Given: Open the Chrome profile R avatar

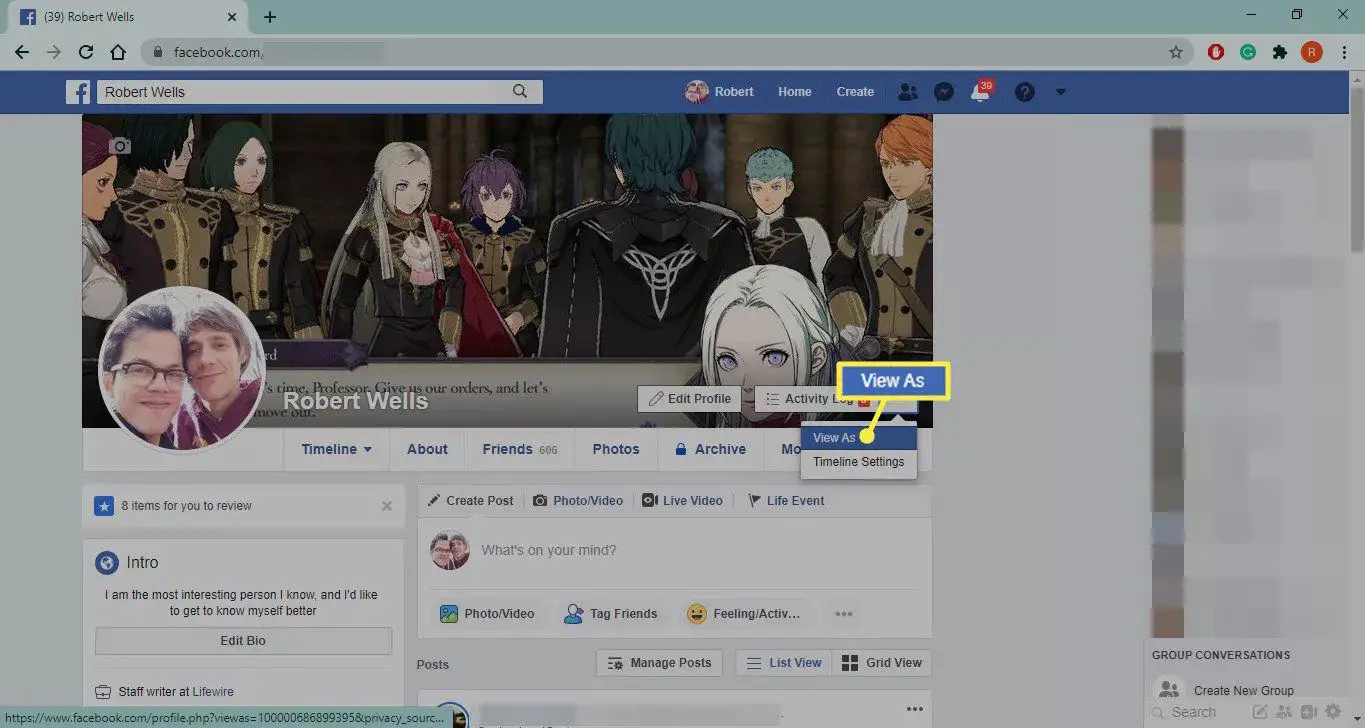Looking at the screenshot, I should [x=1311, y=53].
